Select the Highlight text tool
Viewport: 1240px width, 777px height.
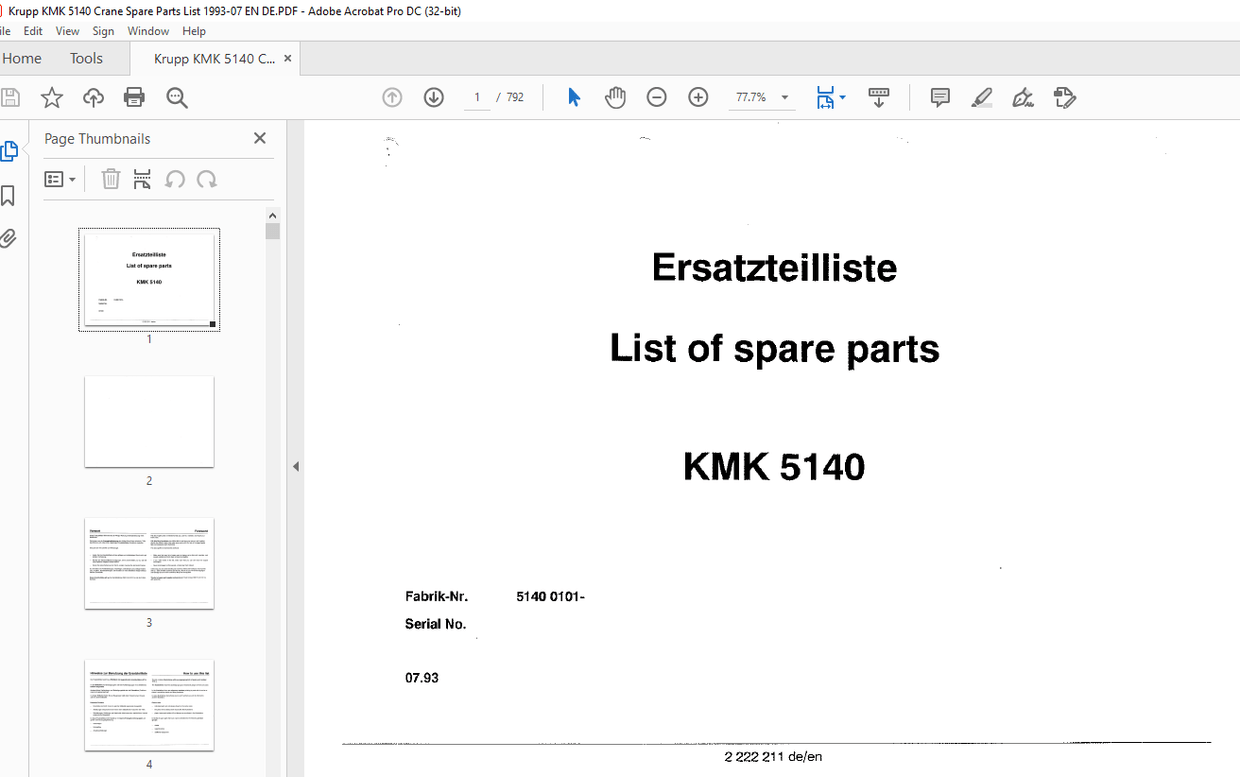(x=981, y=97)
